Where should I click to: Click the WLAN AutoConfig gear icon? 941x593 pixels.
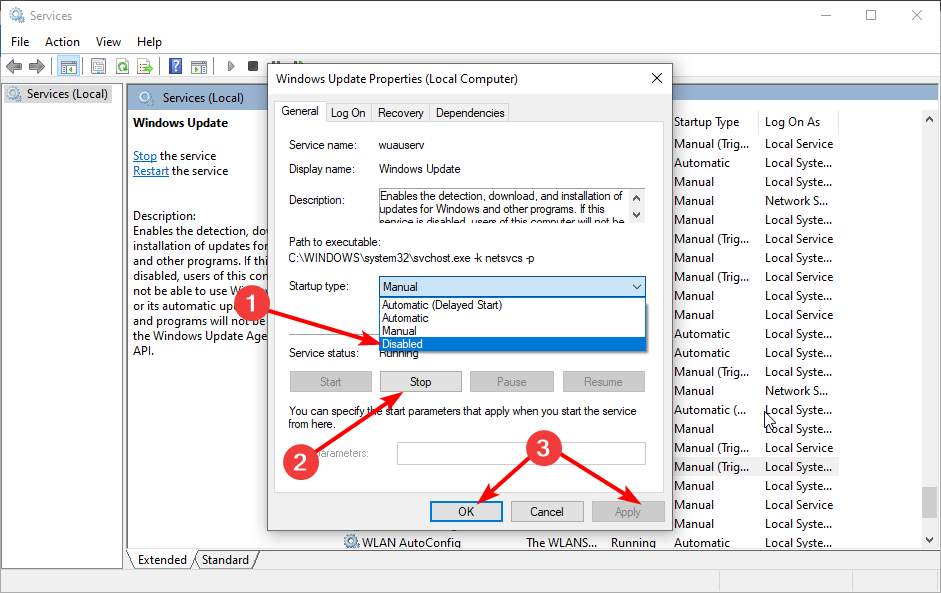click(351, 541)
